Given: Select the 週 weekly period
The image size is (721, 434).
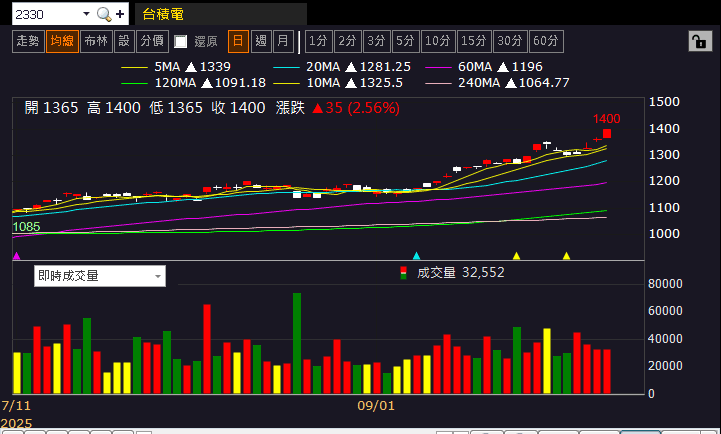Looking at the screenshot, I should click(261, 41).
